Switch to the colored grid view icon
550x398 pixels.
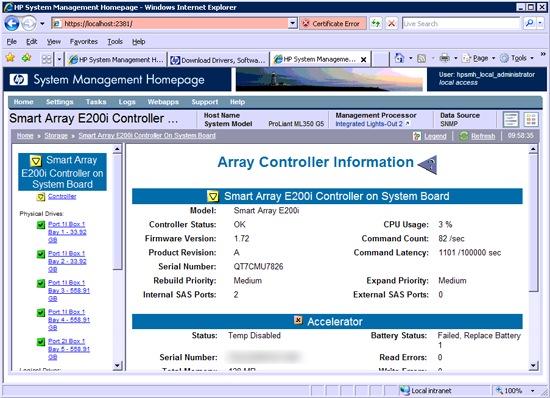click(x=531, y=120)
